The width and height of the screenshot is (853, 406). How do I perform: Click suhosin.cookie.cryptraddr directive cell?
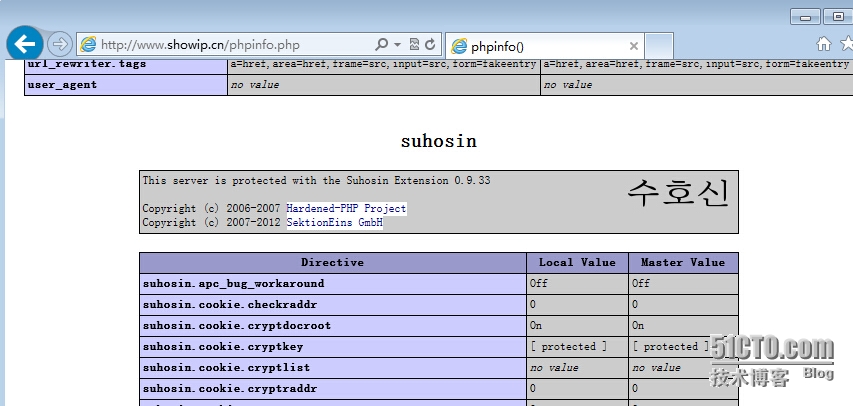[x=333, y=389]
